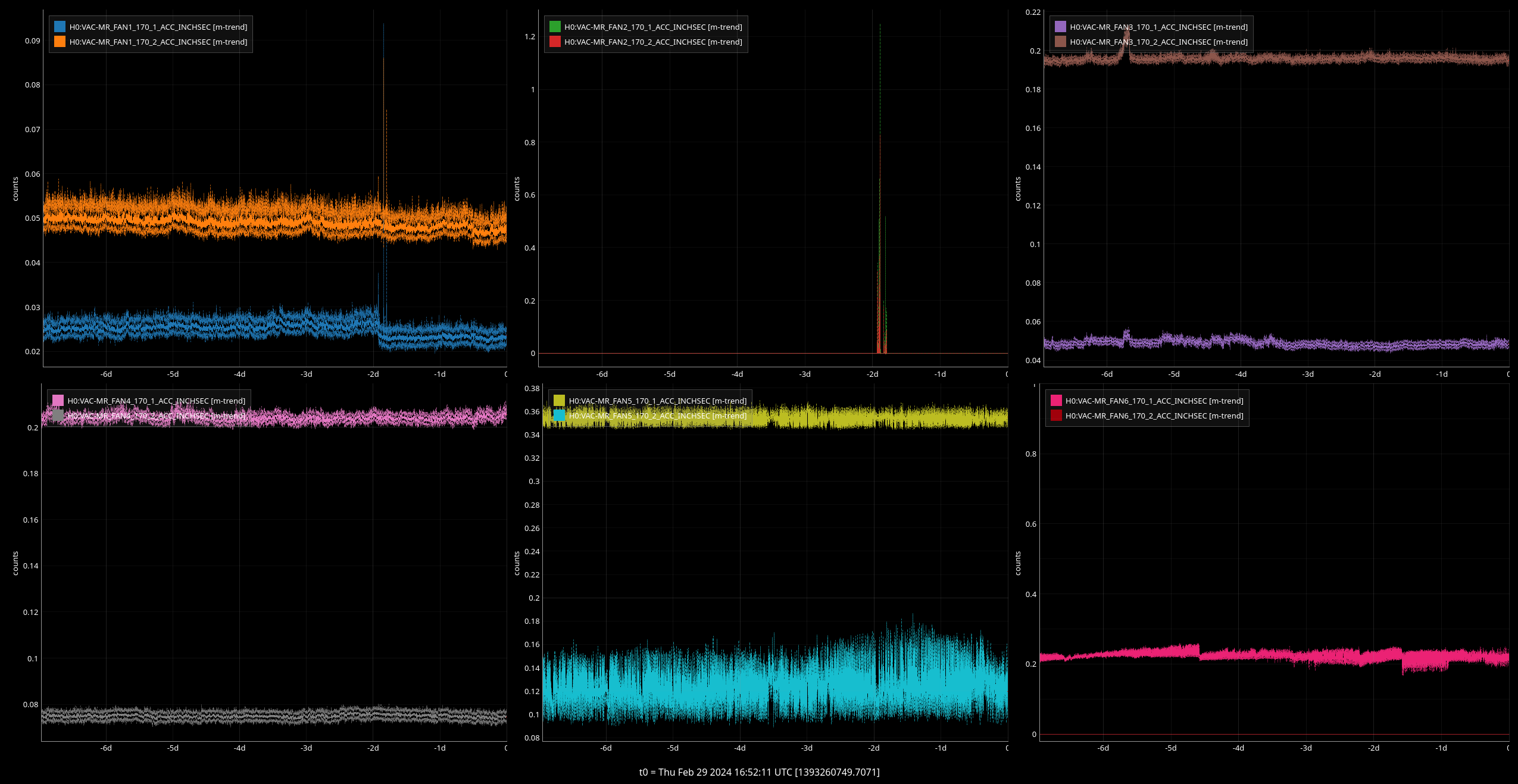Click the H0:VAC-MR_FAN3_170_1_ACC_INCHSEC legend text
Viewport: 1518px width, 784px height.
(x=1158, y=27)
